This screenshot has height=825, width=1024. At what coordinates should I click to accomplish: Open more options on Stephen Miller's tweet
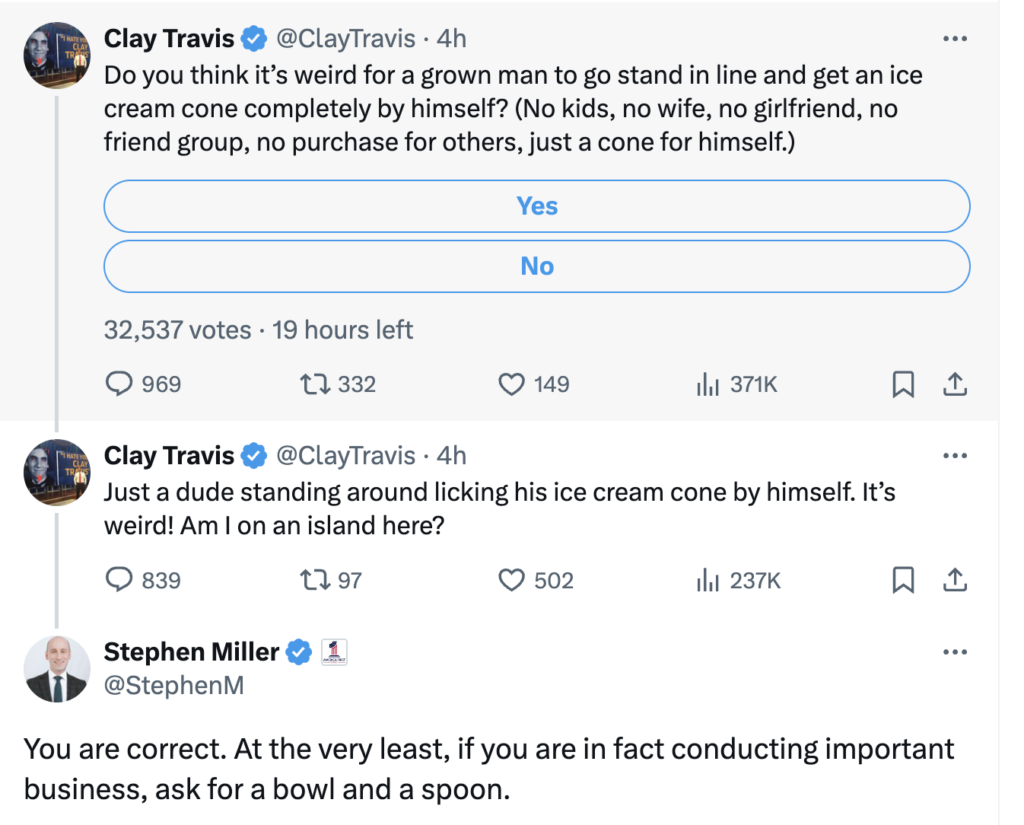[955, 652]
